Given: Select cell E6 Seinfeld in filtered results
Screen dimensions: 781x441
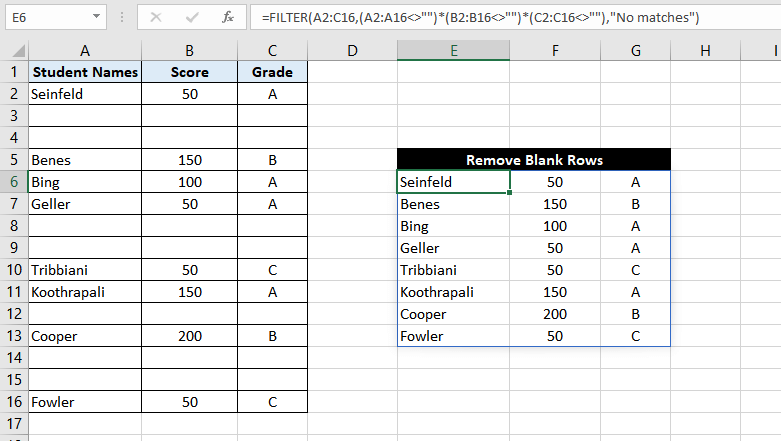Looking at the screenshot, I should (453, 182).
